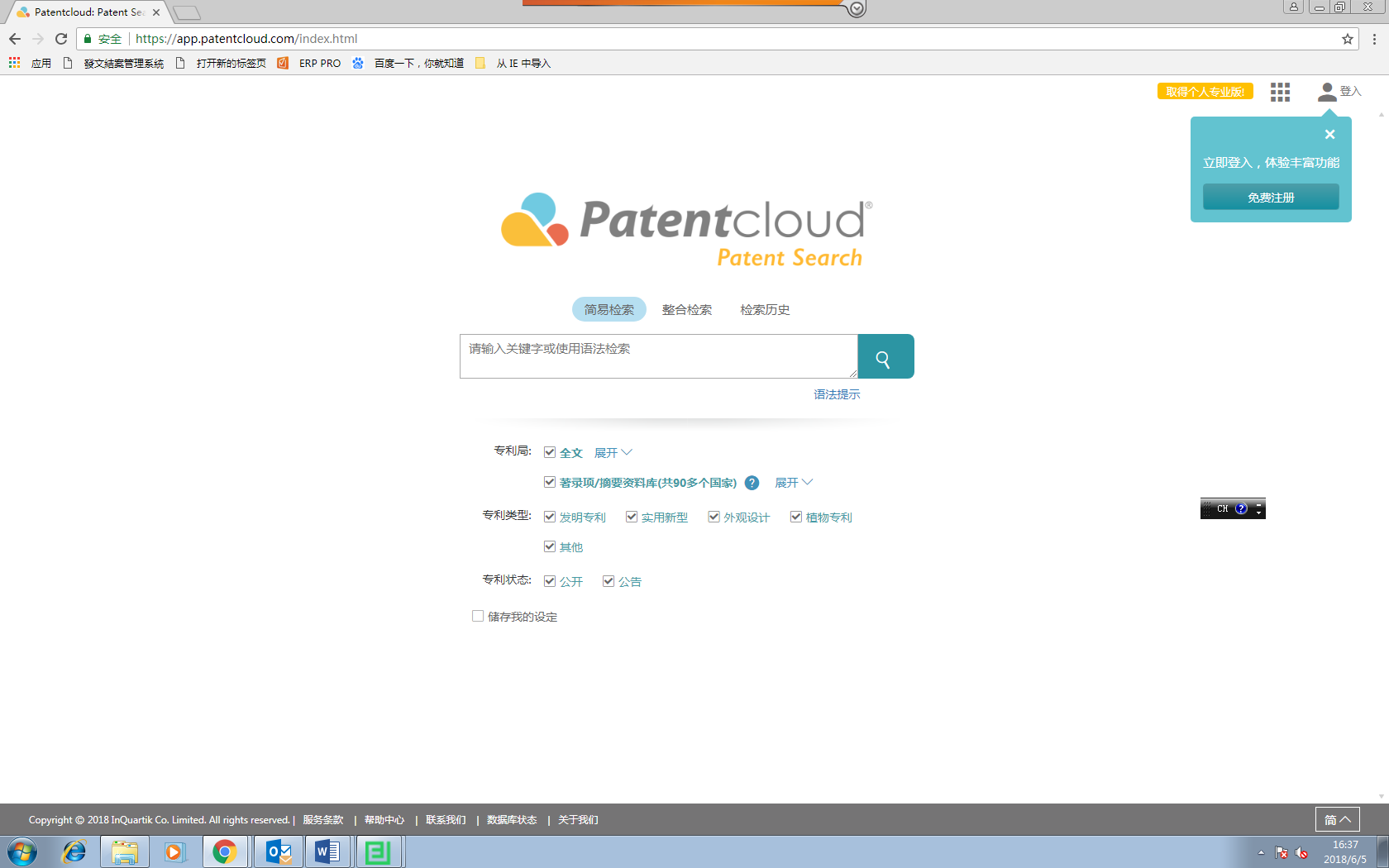Open the ERP PRO bookmark

click(x=309, y=63)
